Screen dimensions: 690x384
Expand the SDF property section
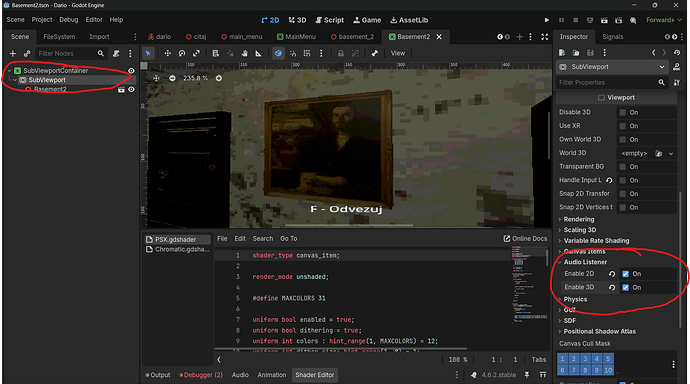(x=569, y=321)
